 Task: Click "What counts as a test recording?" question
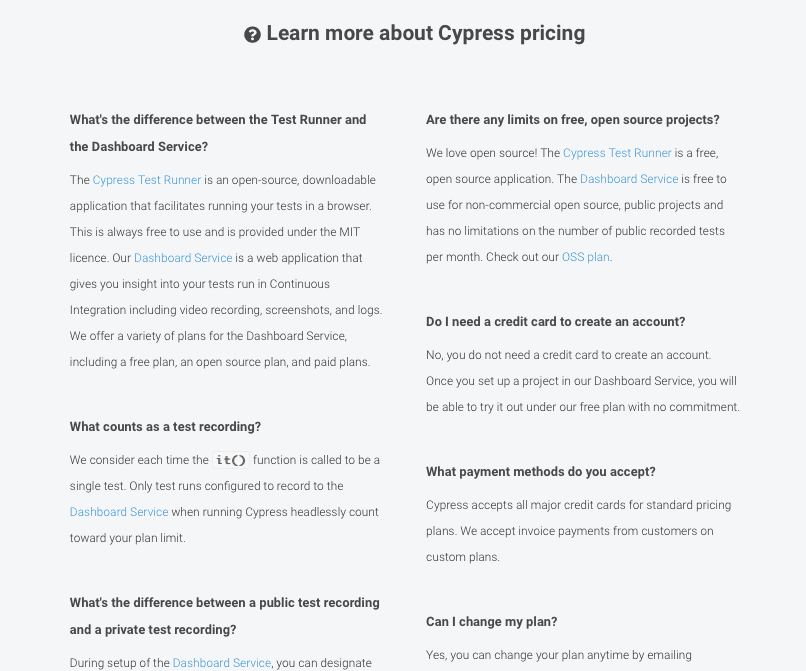pyautogui.click(x=166, y=427)
